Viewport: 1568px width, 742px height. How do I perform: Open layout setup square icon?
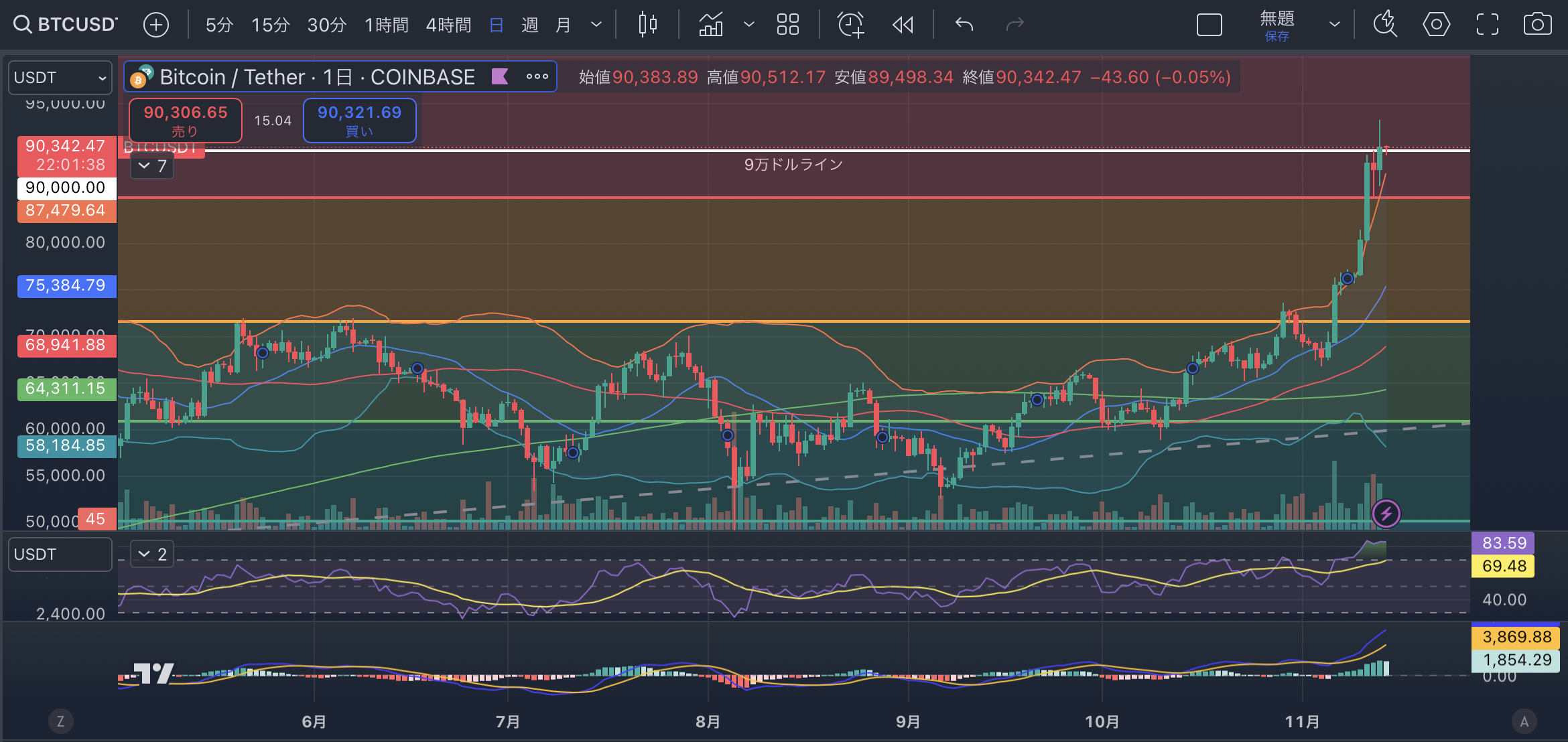coord(1209,25)
